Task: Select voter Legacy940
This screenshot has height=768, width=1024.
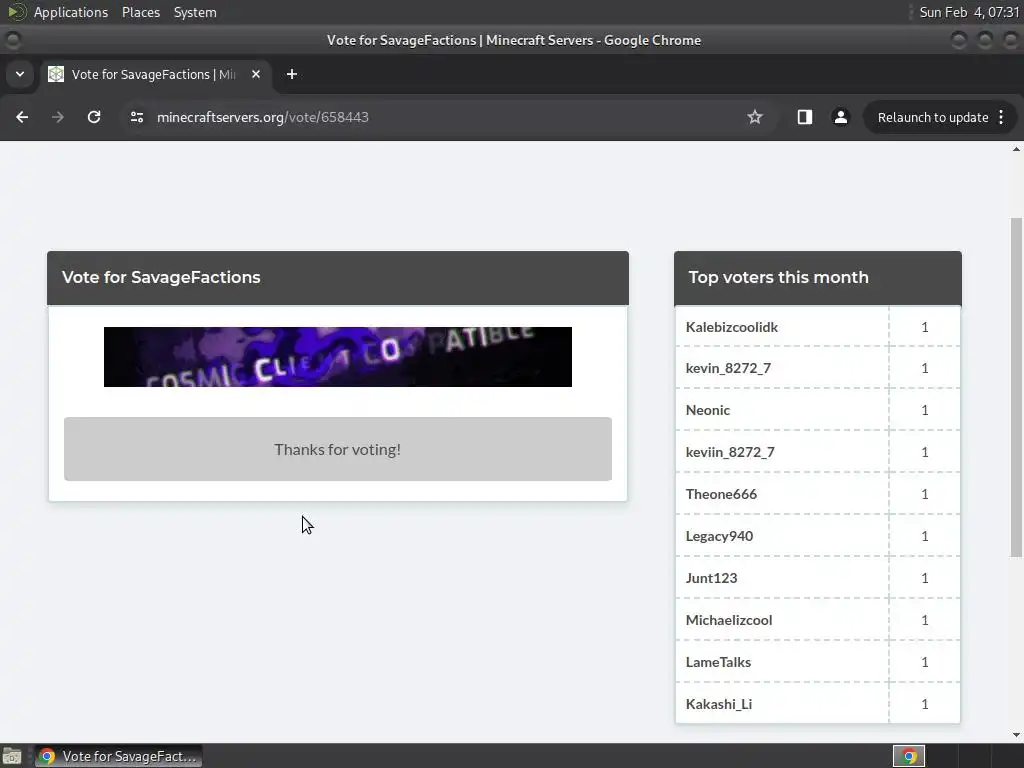Action: [x=719, y=536]
